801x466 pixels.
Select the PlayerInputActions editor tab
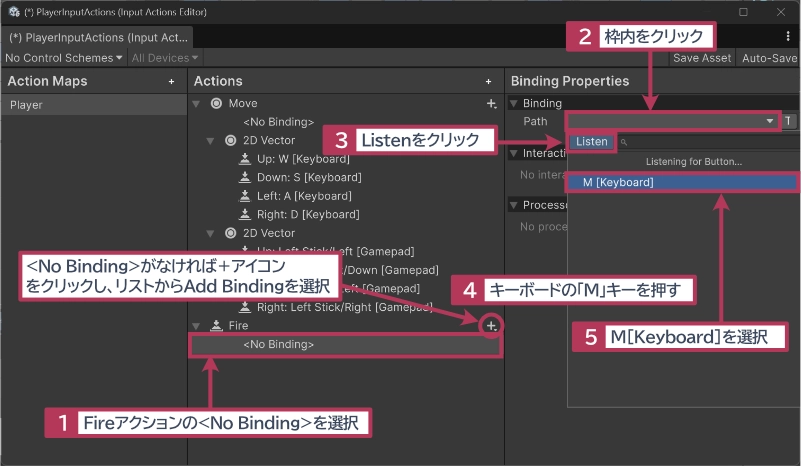[98, 36]
